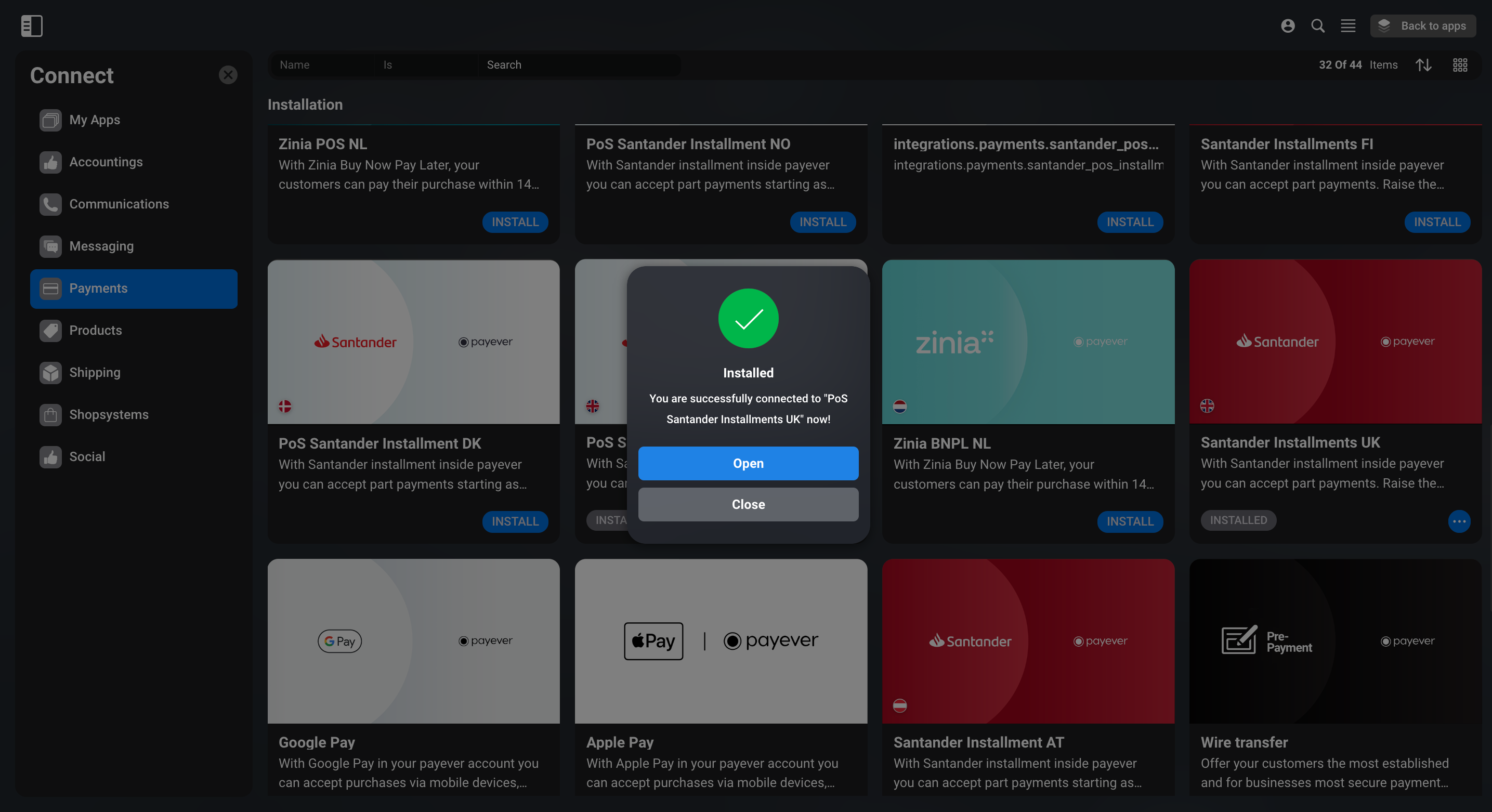Click Netherlands flag on Zinia BNPL card
The image size is (1492, 812).
point(899,406)
